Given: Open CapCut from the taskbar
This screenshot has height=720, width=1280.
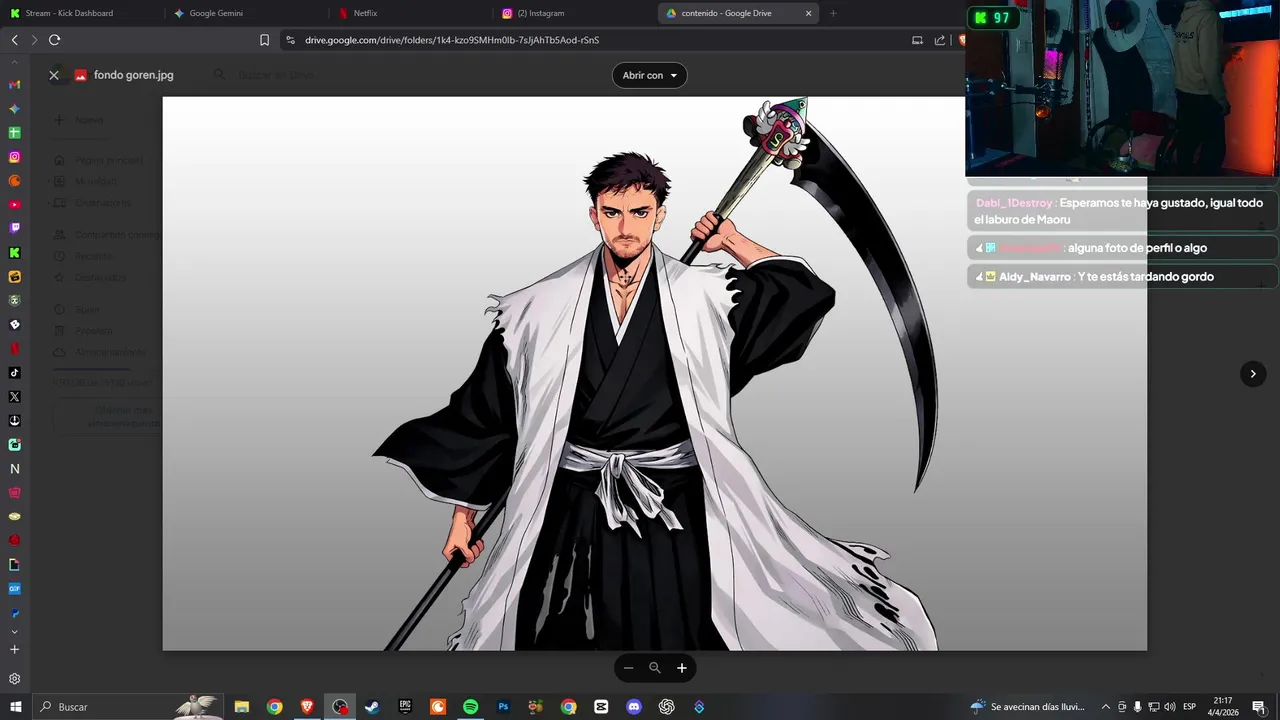Looking at the screenshot, I should click(x=601, y=707).
